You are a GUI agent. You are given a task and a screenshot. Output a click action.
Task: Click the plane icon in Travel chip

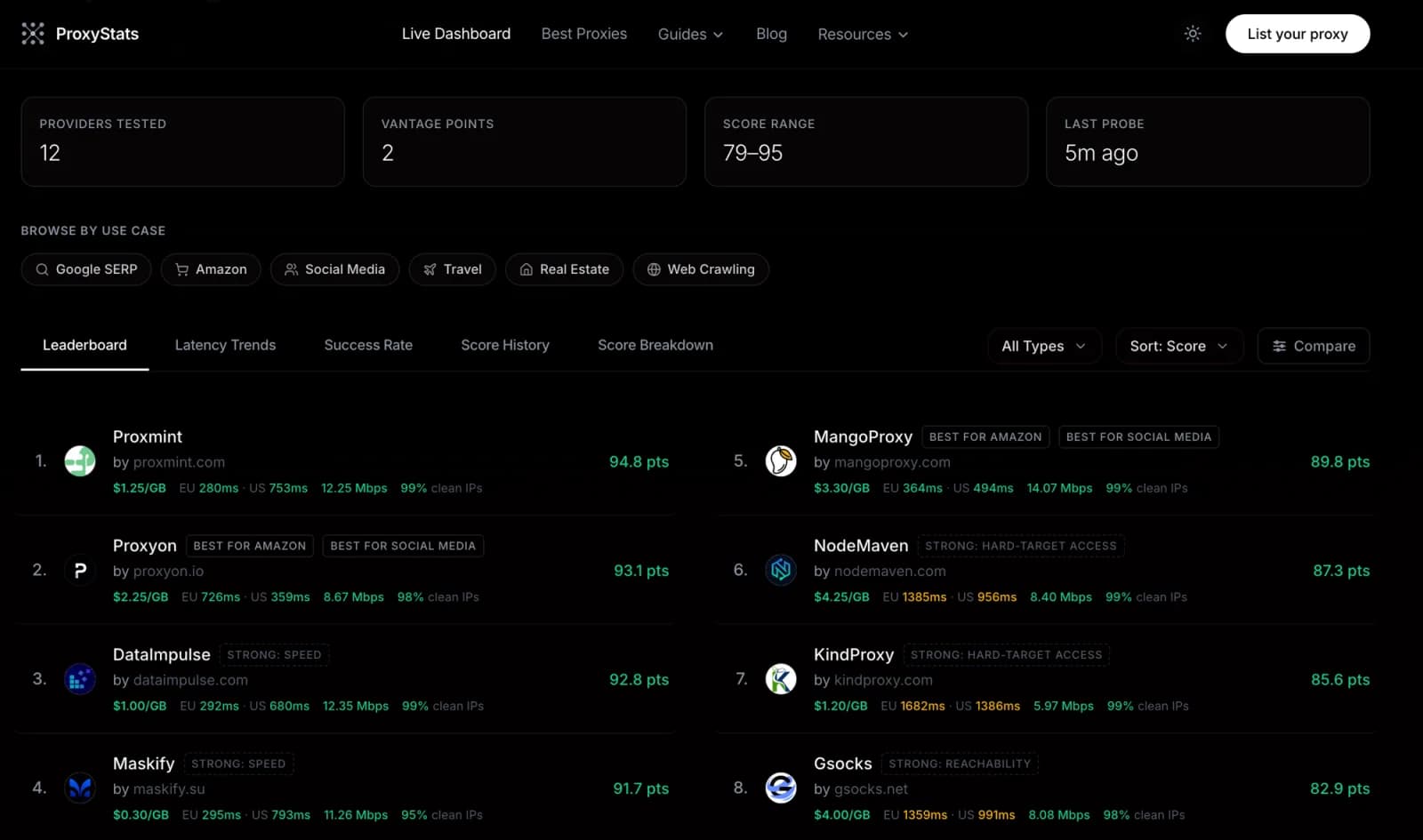coord(430,269)
